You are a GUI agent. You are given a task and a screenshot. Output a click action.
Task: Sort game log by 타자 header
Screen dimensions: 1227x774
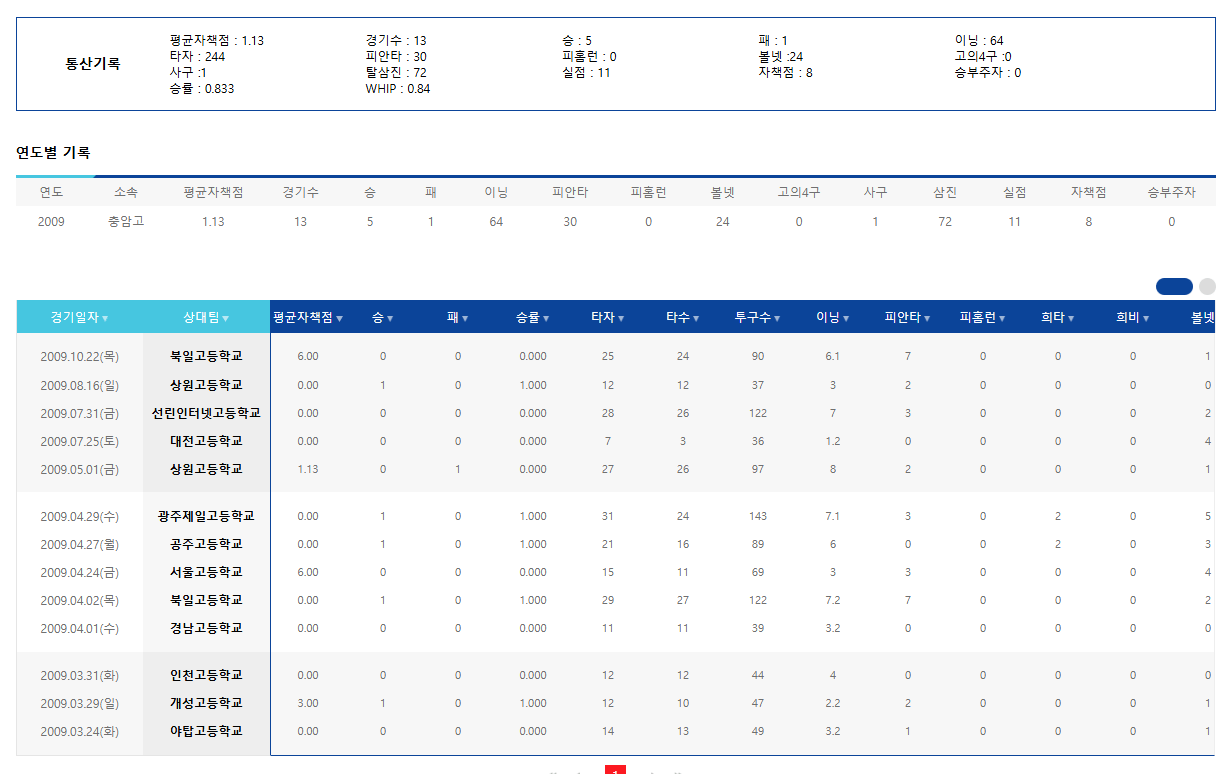coord(608,317)
